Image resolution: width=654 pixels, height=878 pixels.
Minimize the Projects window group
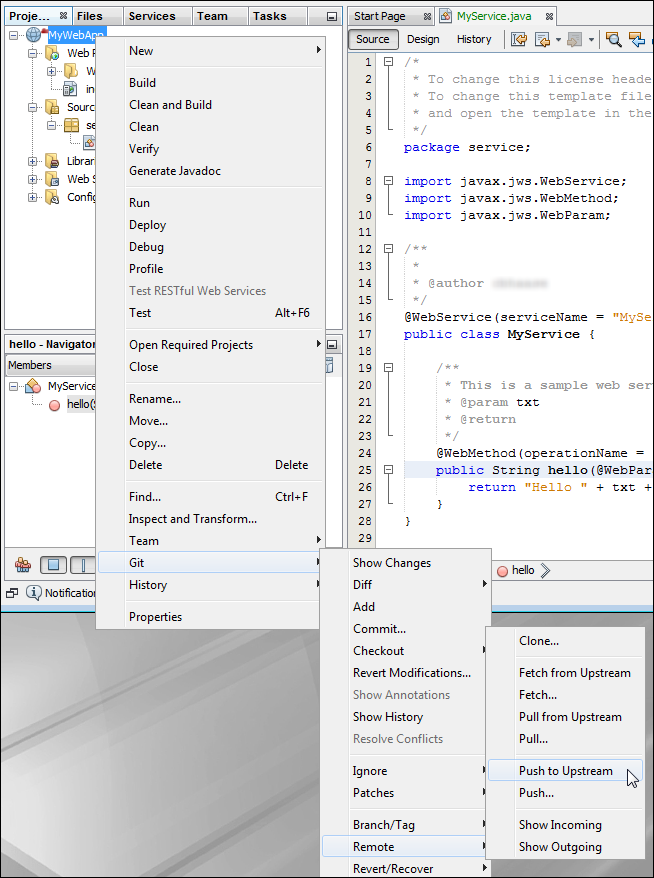(331, 17)
